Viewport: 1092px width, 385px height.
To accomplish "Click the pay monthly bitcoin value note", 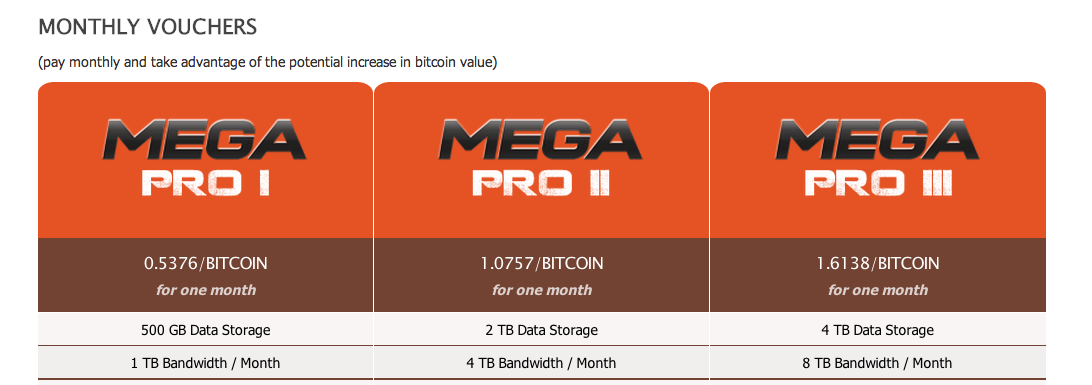I will pos(267,63).
